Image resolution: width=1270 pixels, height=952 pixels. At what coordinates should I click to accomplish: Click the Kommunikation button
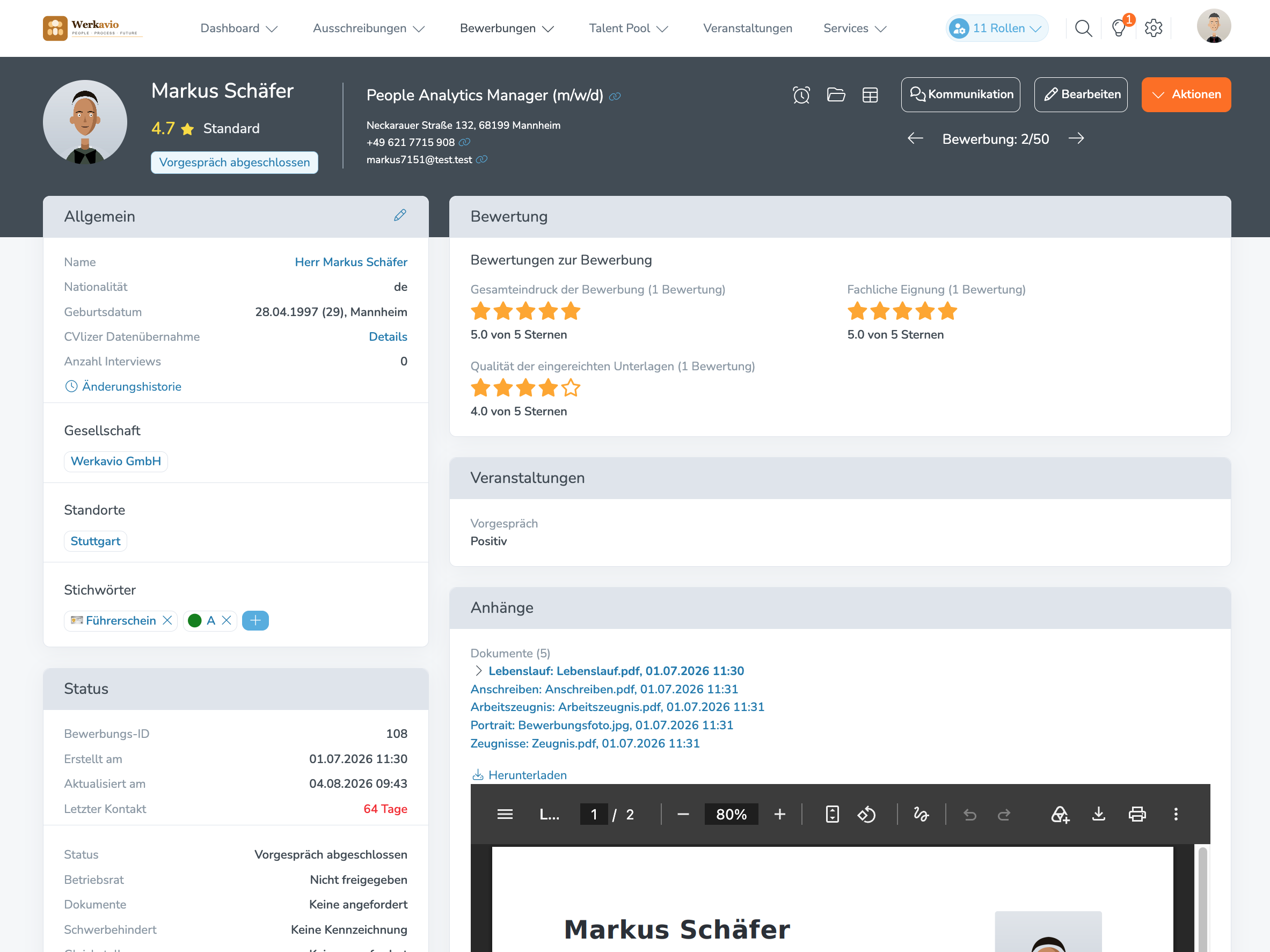pos(960,94)
